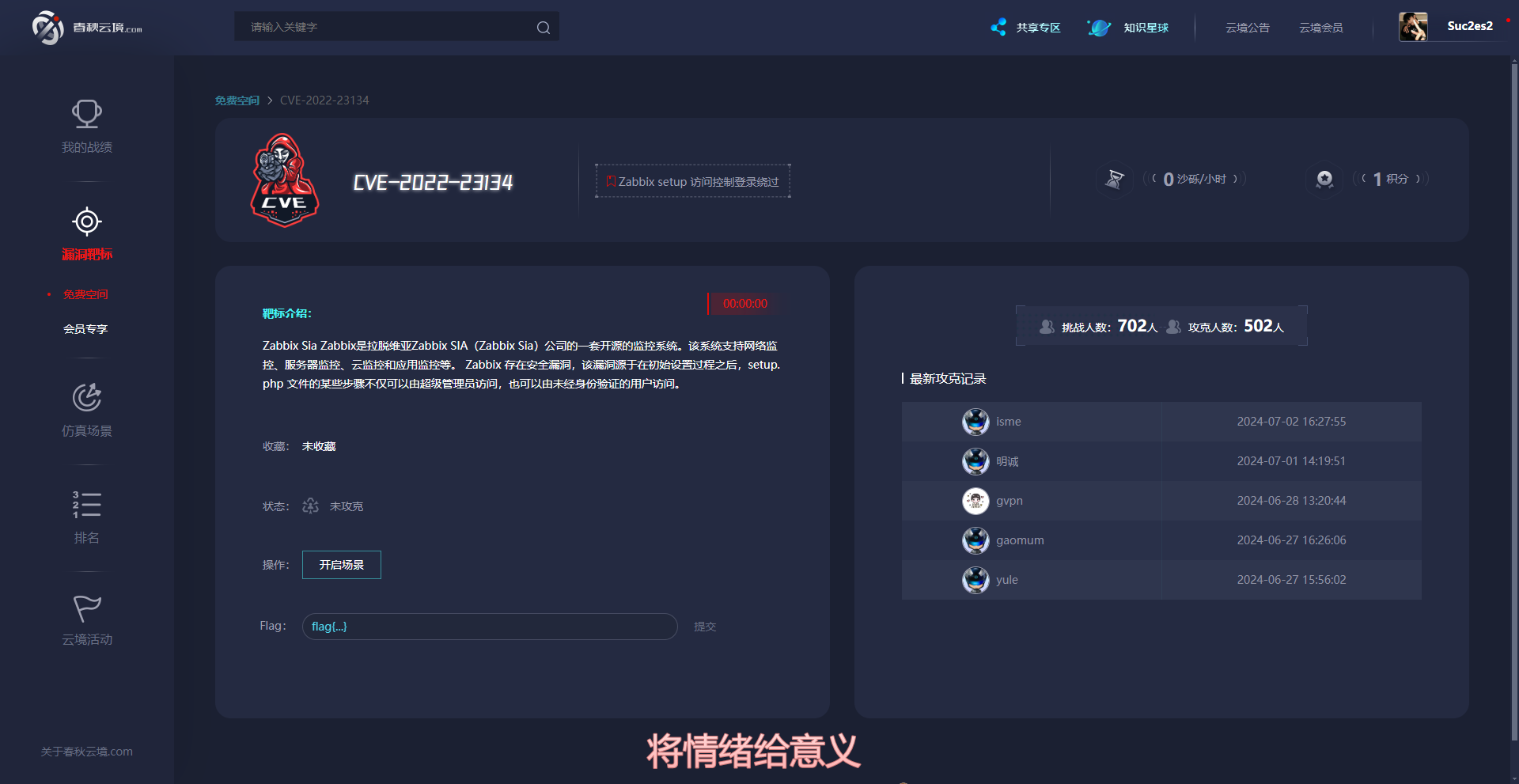This screenshot has height=784, width=1519.
Task: Click the site logo in the header
Action: 87,28
